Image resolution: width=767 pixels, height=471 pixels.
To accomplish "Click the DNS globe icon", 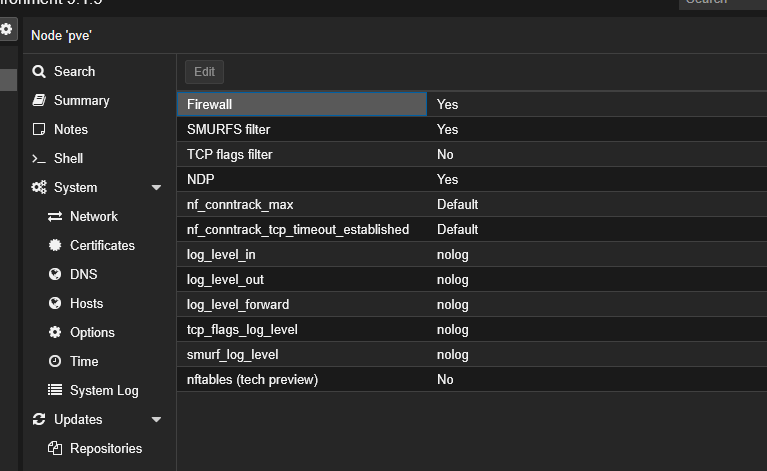I will click(55, 274).
